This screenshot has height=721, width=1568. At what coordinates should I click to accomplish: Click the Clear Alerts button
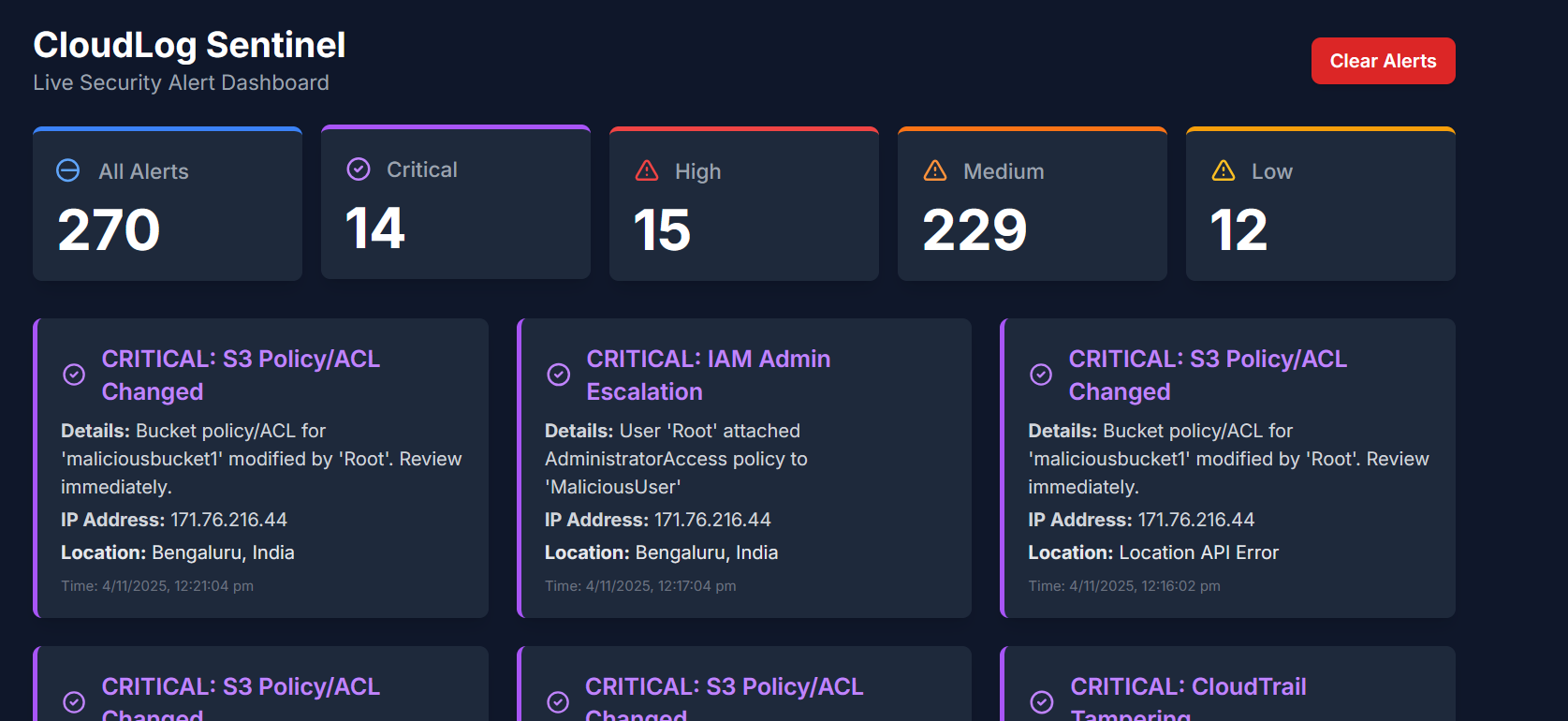(1383, 61)
